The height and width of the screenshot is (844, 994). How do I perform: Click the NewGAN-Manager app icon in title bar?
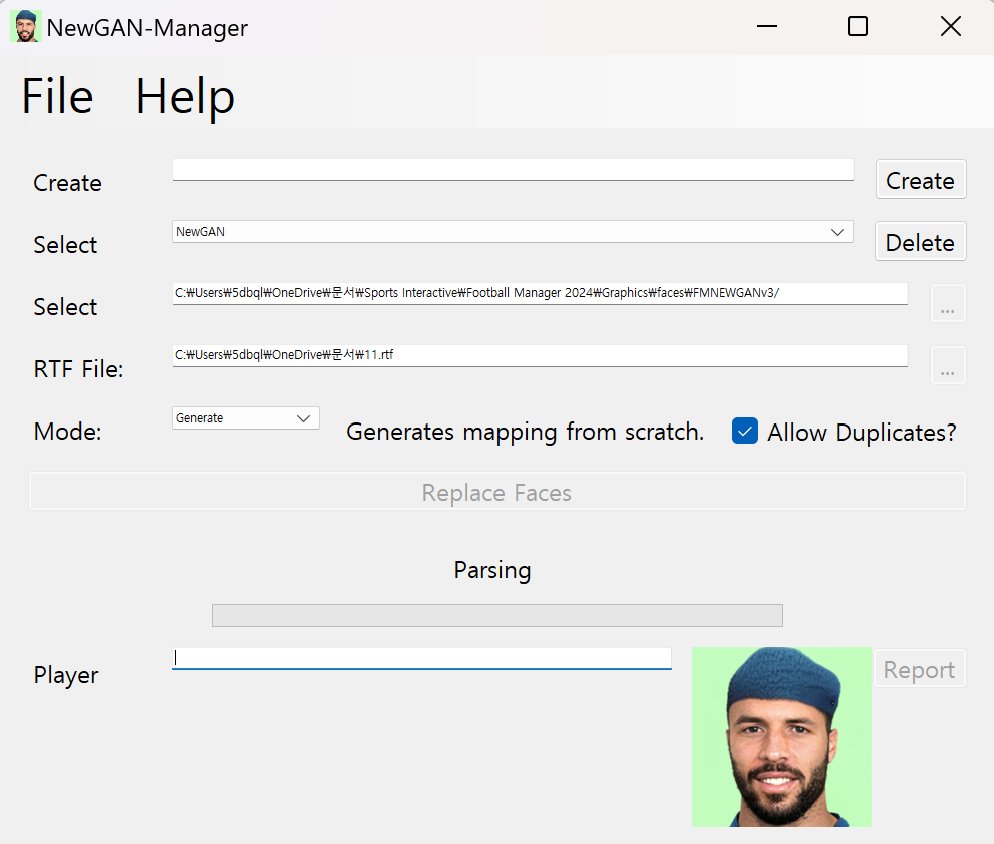coord(25,27)
